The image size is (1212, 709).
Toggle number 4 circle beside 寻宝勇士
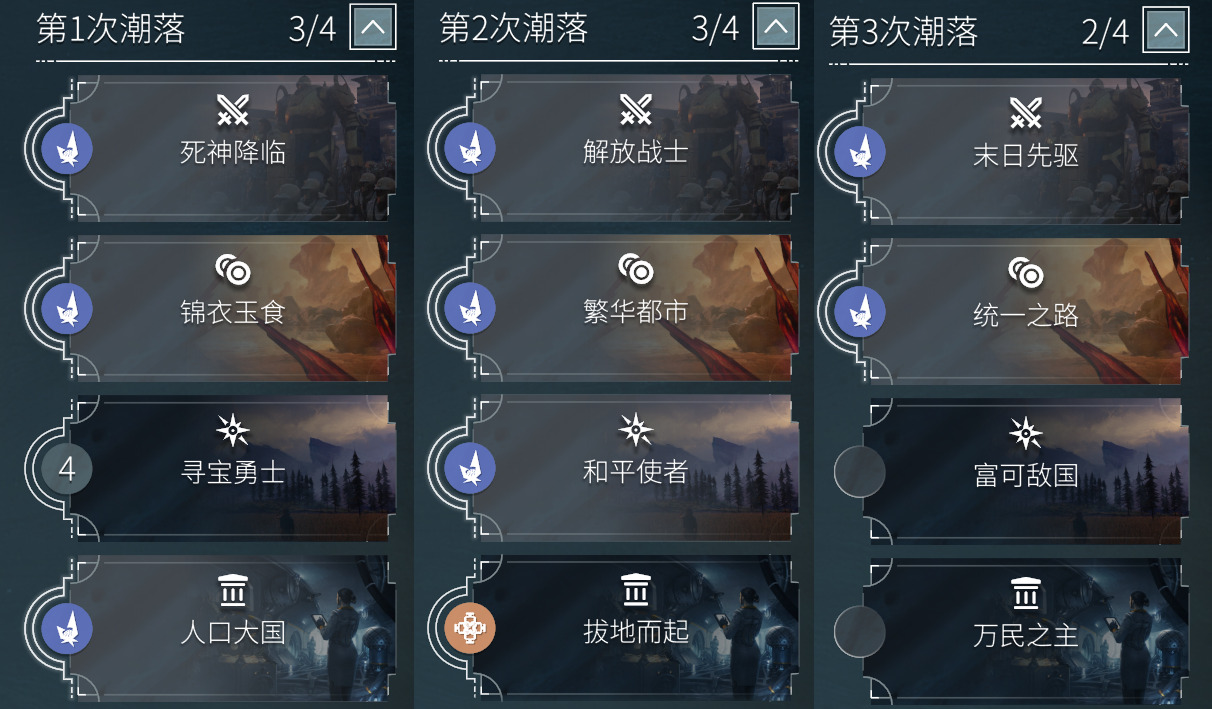click(x=67, y=468)
